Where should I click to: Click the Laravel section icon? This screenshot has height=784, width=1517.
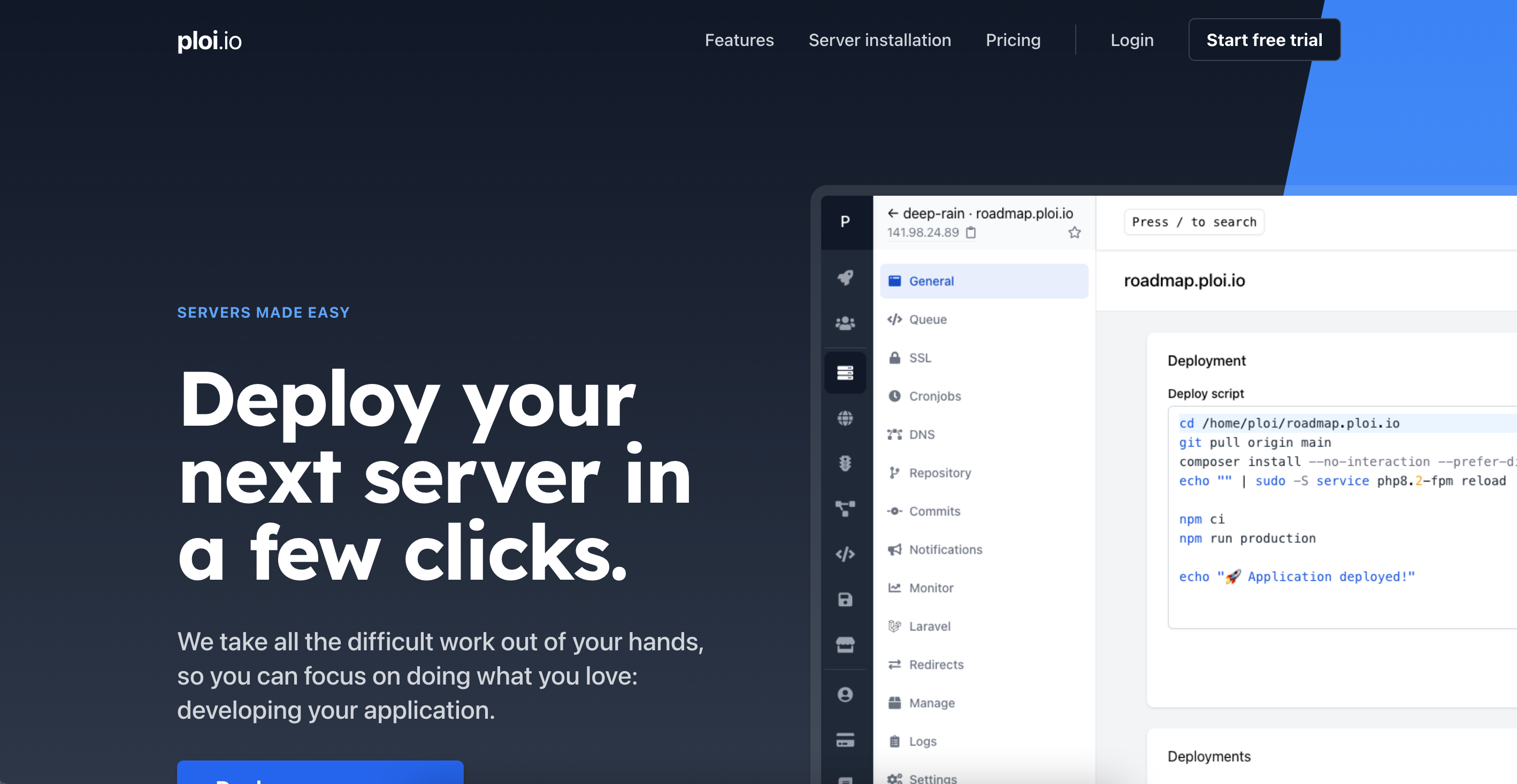(895, 625)
